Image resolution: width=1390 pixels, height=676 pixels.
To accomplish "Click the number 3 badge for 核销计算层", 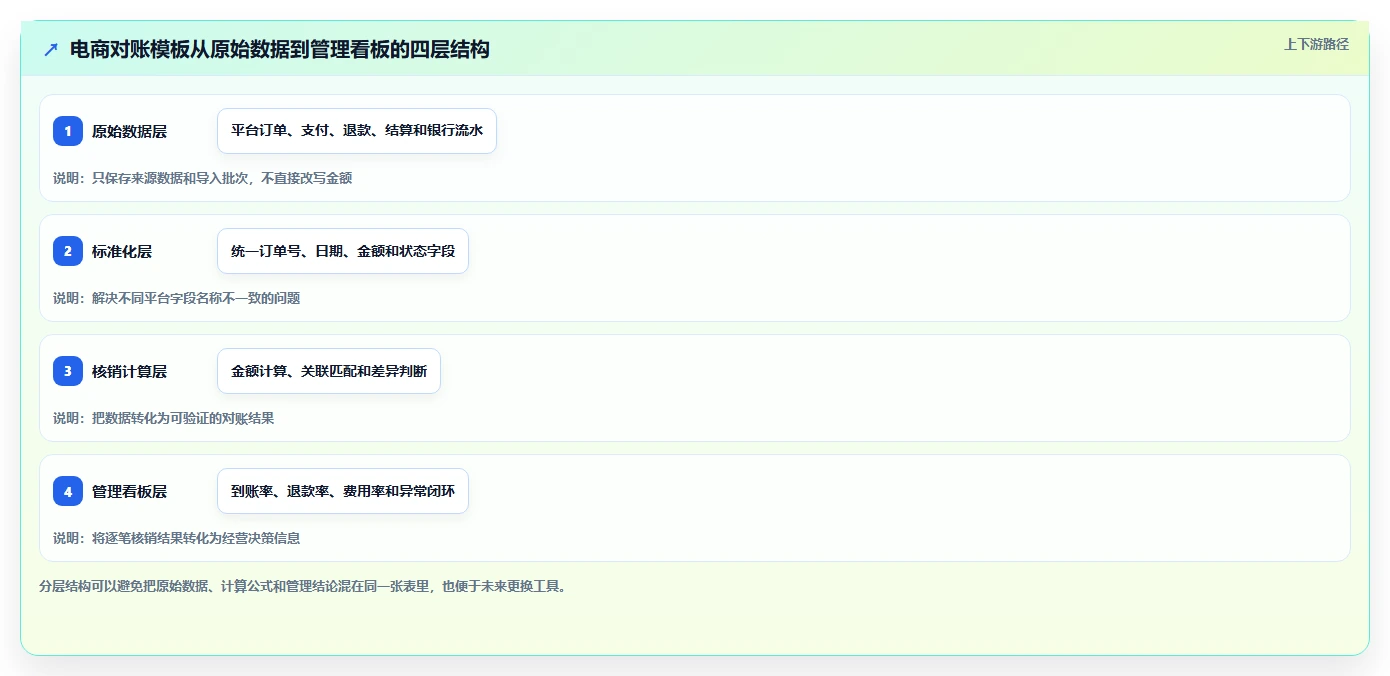I will pyautogui.click(x=68, y=371).
